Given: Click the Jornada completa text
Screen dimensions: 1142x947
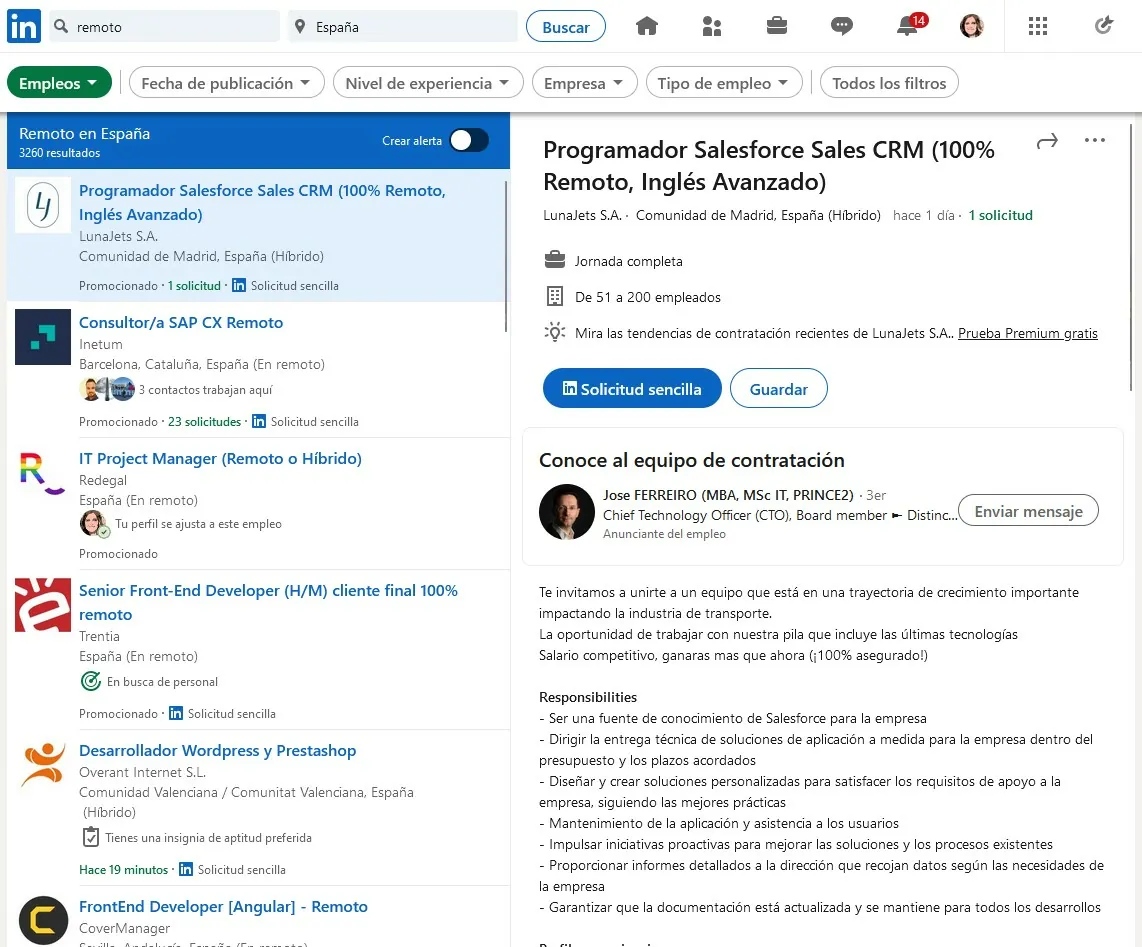Looking at the screenshot, I should 629,261.
